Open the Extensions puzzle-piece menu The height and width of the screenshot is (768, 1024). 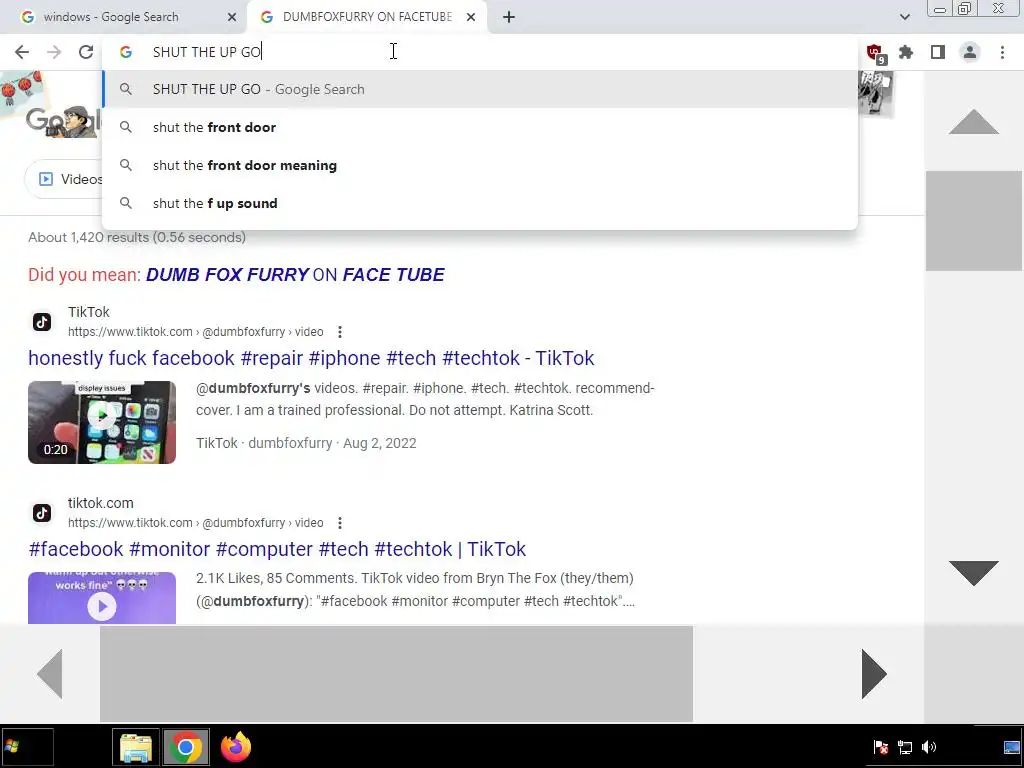pos(906,52)
